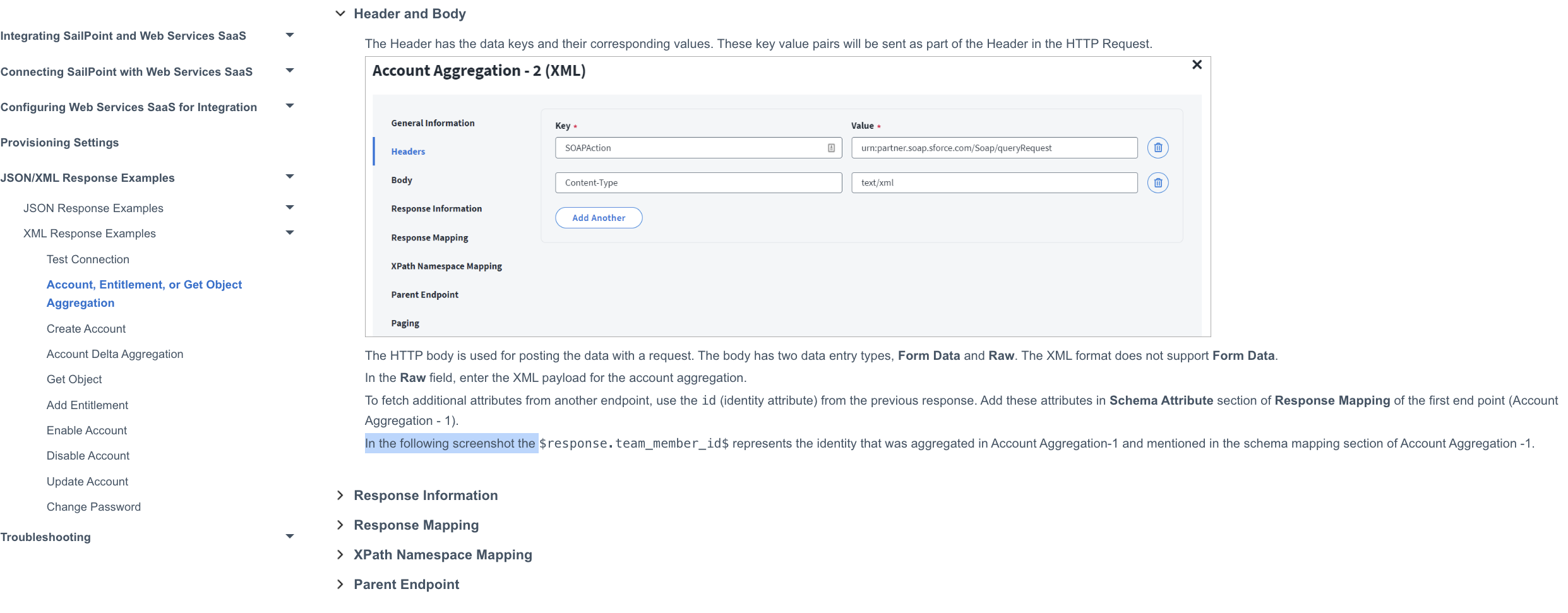Click the Add Another button
The image size is (1568, 613).
pos(598,218)
